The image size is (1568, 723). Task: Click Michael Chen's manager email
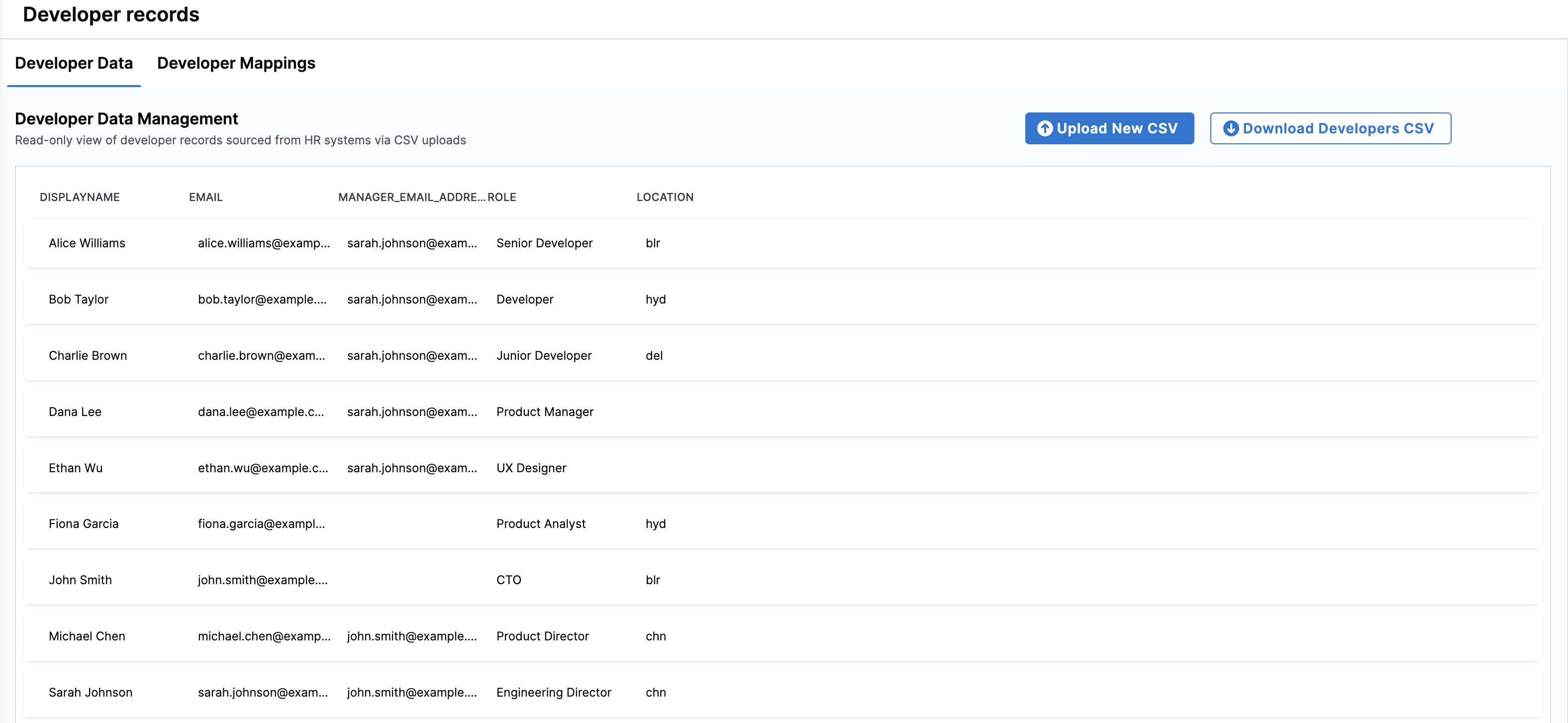[x=411, y=636]
